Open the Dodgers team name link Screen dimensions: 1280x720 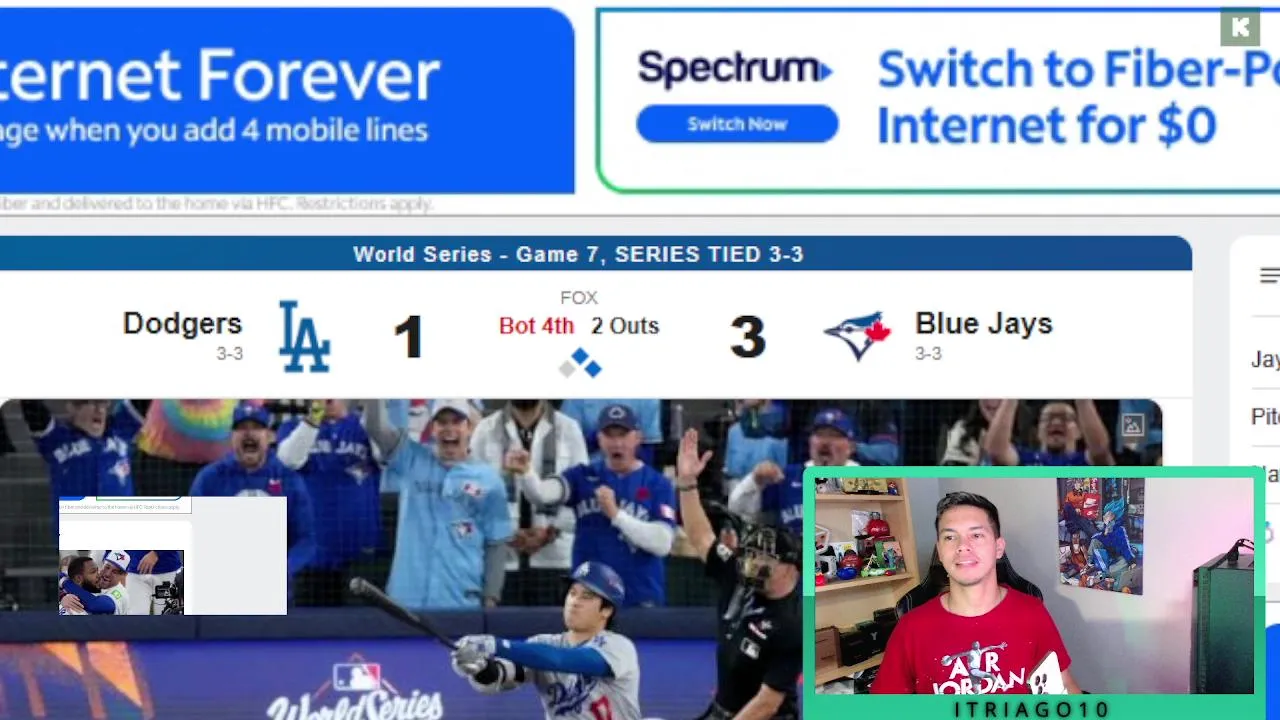tap(182, 324)
